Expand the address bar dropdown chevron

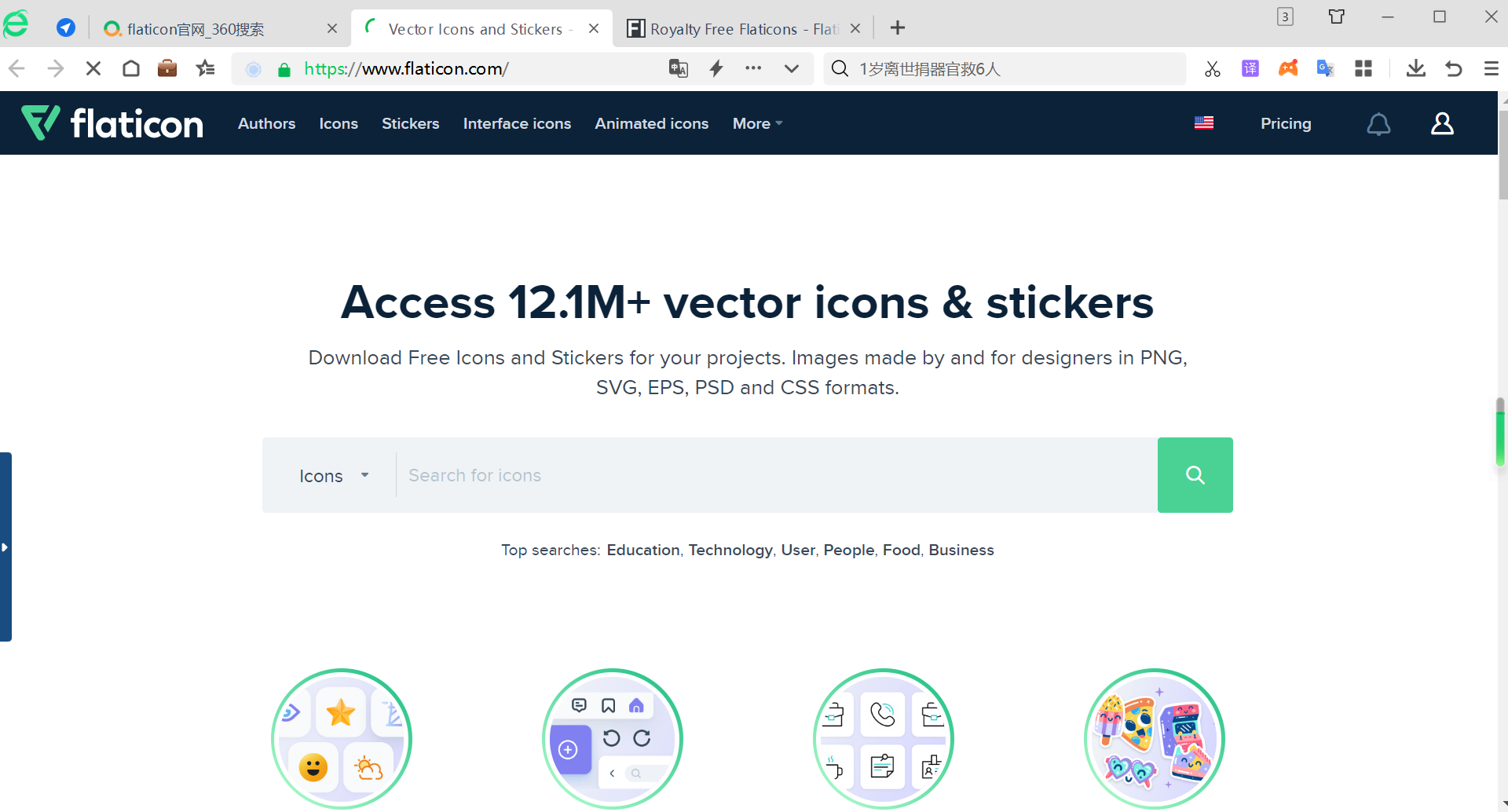pos(792,69)
